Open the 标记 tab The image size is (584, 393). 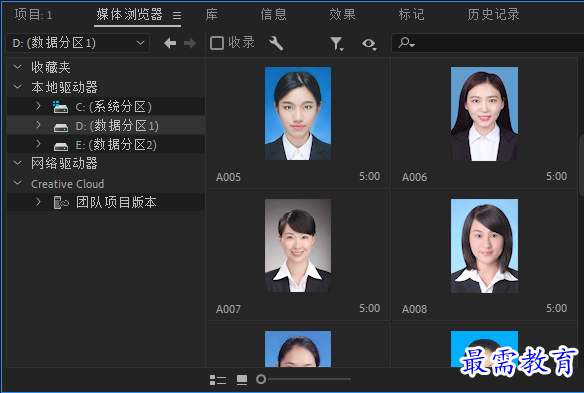(411, 15)
